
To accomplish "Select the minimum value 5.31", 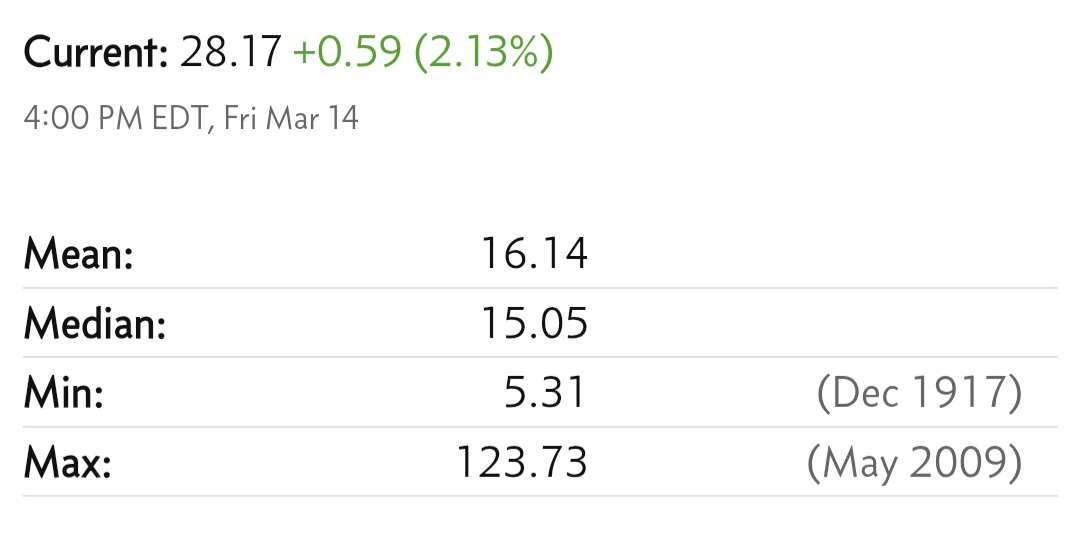I will pyautogui.click(x=545, y=393).
